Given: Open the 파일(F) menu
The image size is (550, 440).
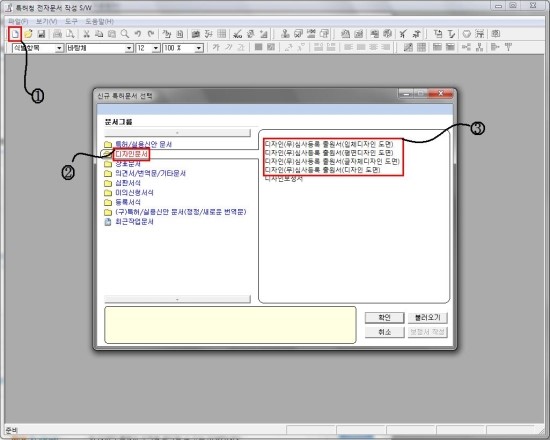Looking at the screenshot, I should tap(18, 21).
